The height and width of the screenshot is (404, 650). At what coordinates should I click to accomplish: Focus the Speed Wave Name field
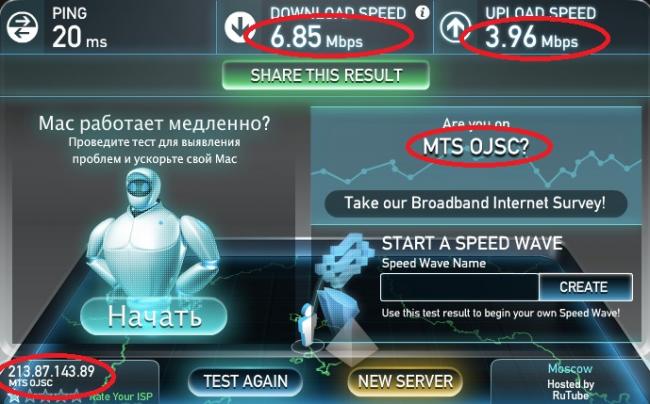click(x=459, y=287)
